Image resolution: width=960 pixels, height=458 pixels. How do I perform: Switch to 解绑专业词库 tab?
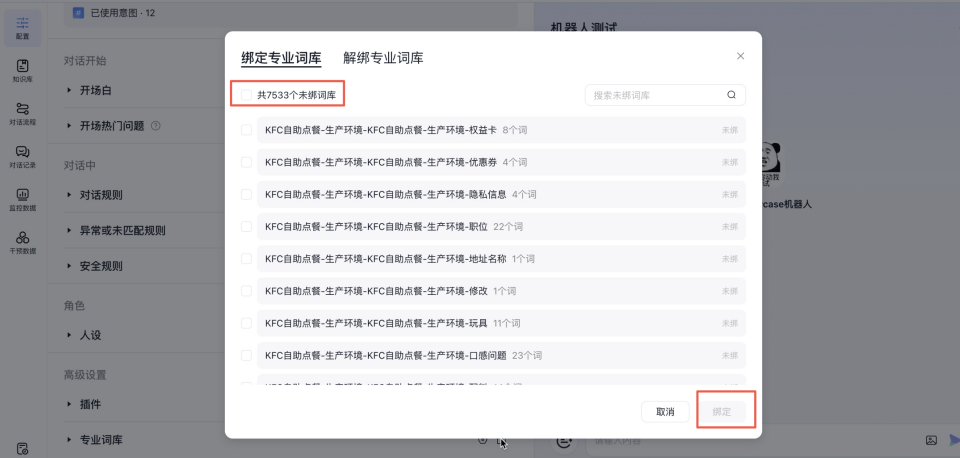point(383,58)
